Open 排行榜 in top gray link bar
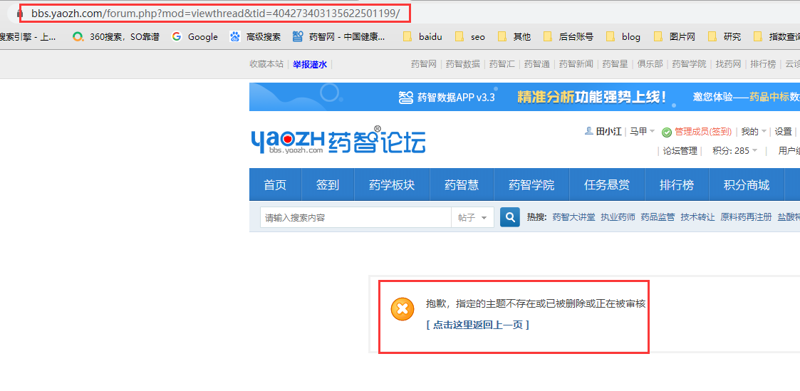Screen dimensions: 800x391 point(763,64)
